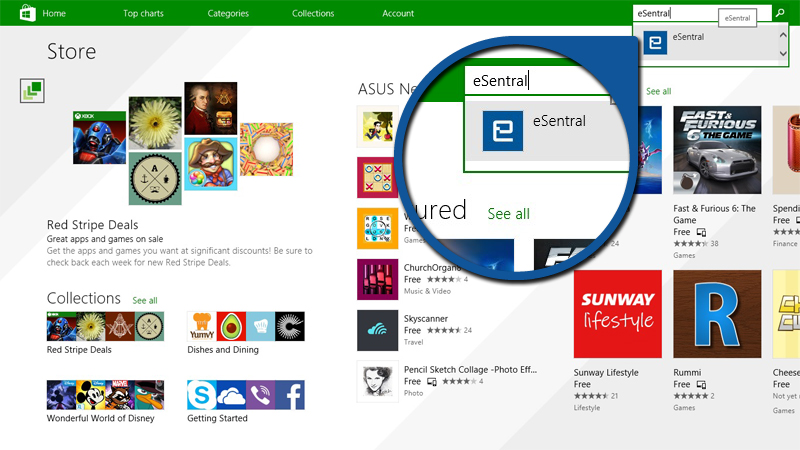Click the Facebook icon in Getting Started
This screenshot has height=450, width=800.
[290, 394]
